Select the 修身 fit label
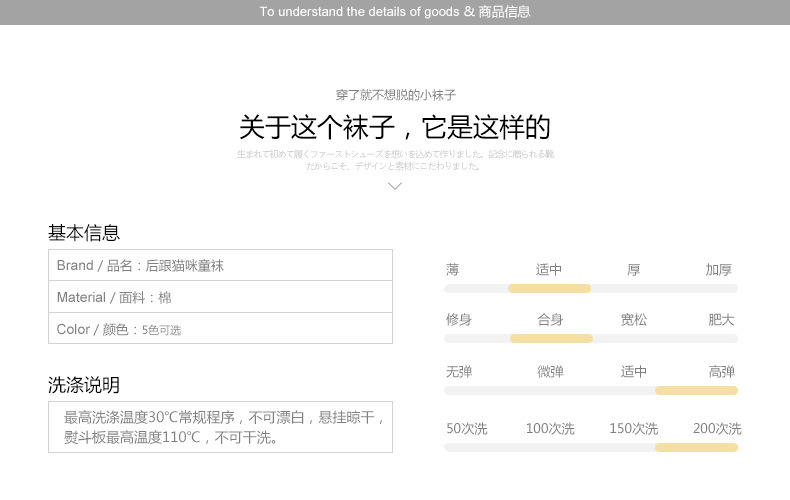 coord(459,320)
